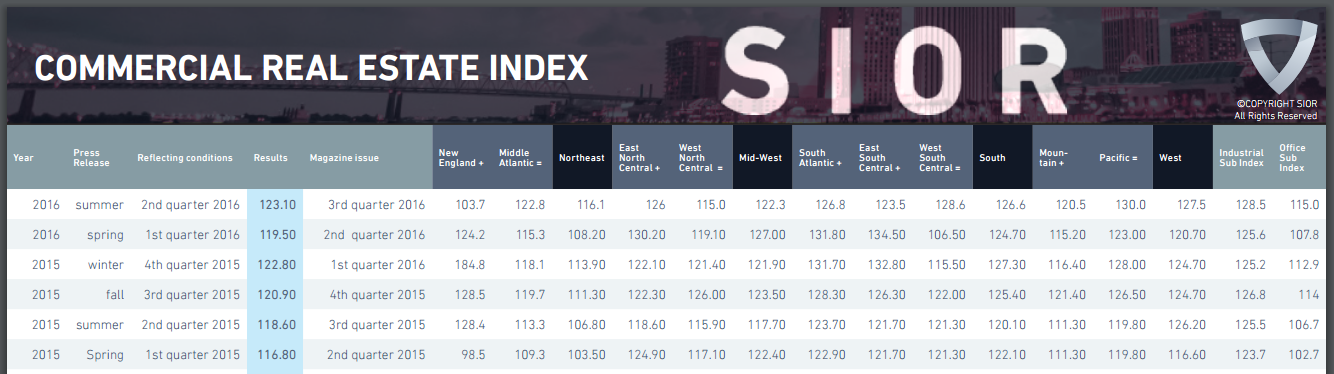Click the Office Sub Index value 112.9

pos(1304,265)
